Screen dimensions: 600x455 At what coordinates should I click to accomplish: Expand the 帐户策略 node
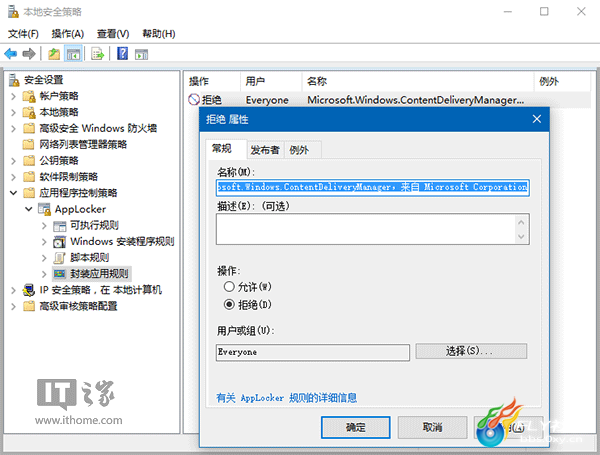[13, 96]
